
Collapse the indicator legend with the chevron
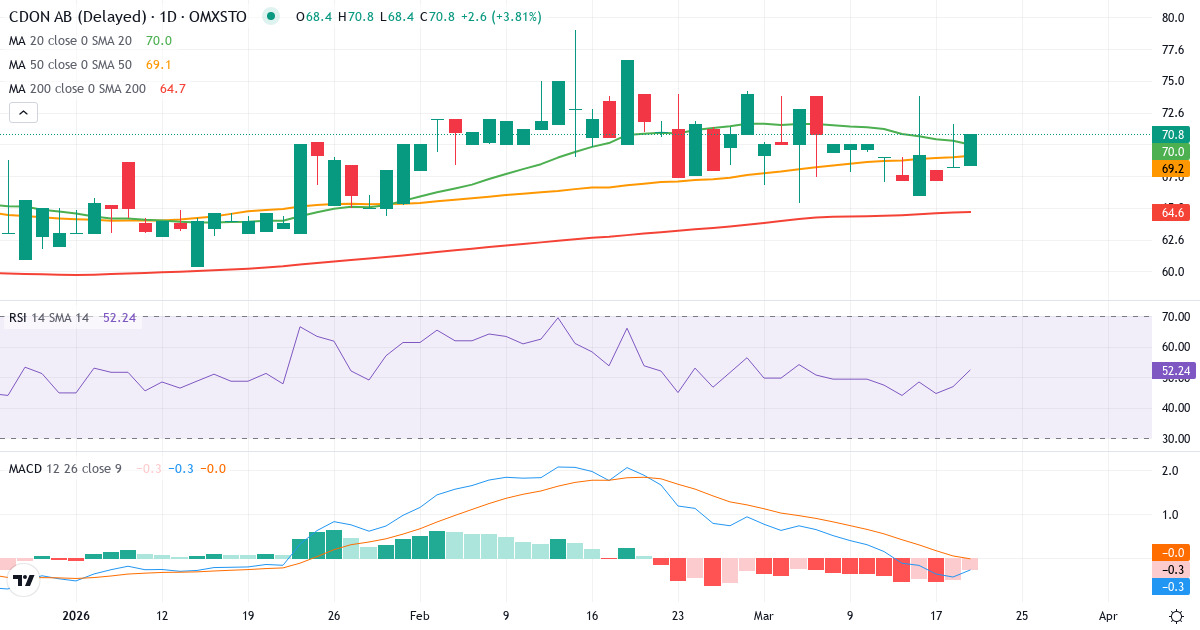pos(22,112)
